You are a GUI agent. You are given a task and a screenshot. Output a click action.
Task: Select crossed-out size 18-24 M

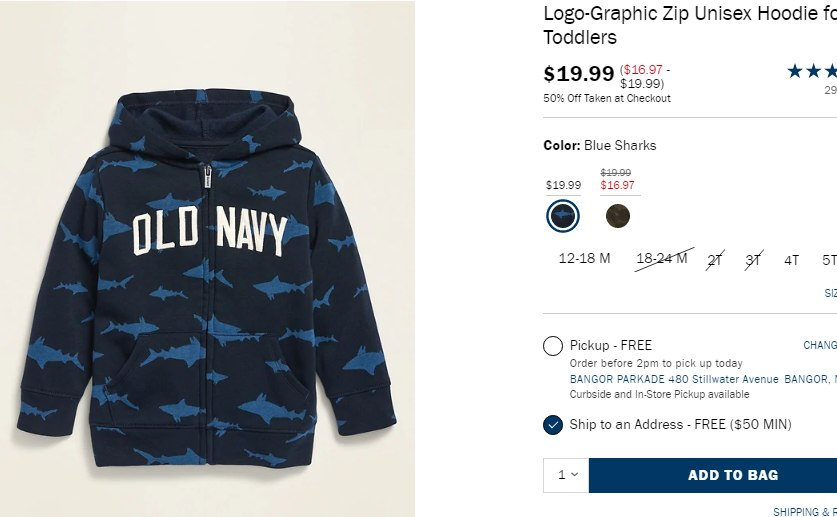[662, 259]
